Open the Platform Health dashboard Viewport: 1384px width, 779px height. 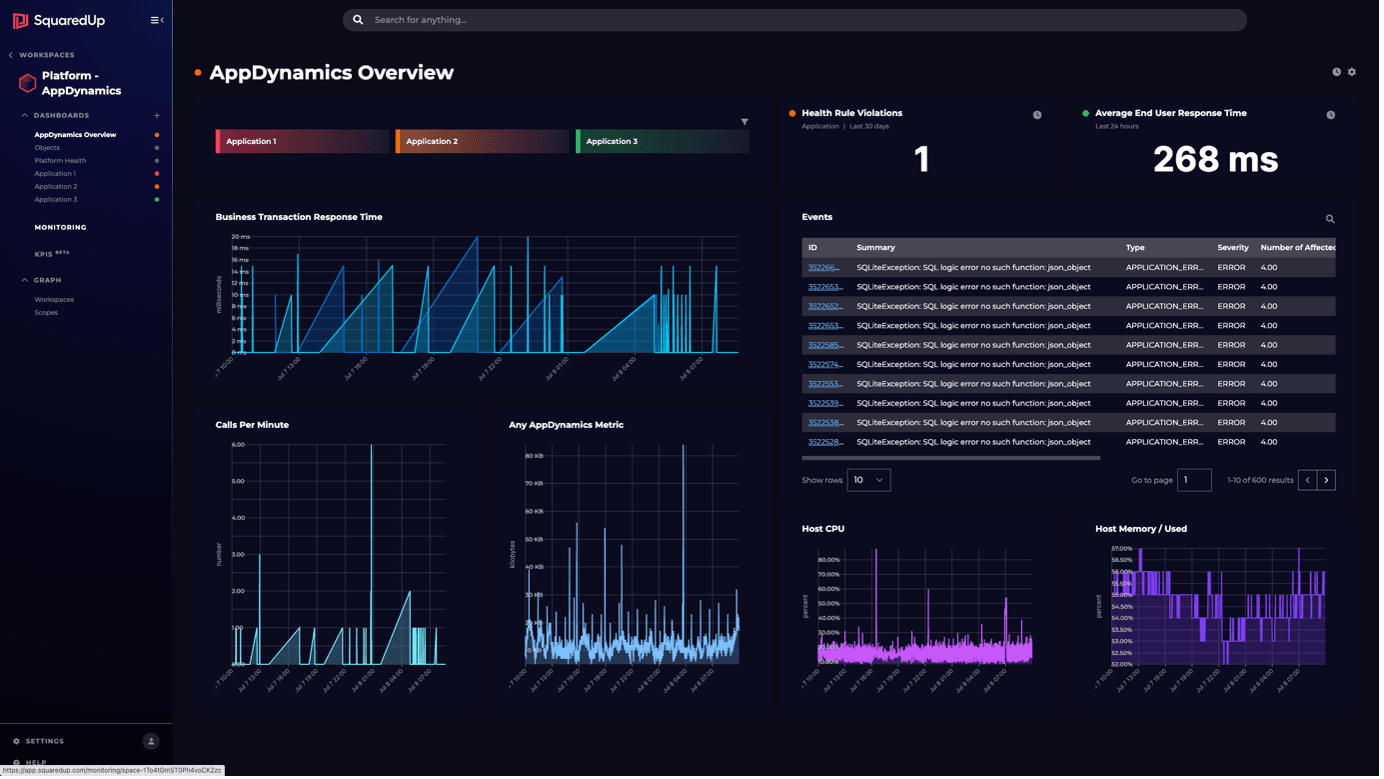[x=60, y=160]
